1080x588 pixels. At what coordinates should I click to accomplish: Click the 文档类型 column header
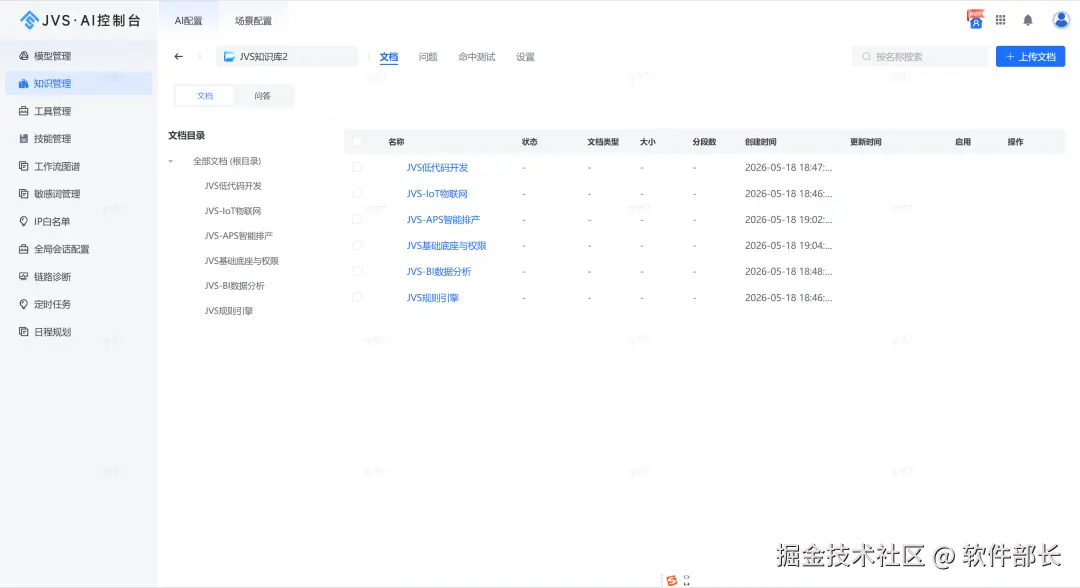[x=603, y=142]
